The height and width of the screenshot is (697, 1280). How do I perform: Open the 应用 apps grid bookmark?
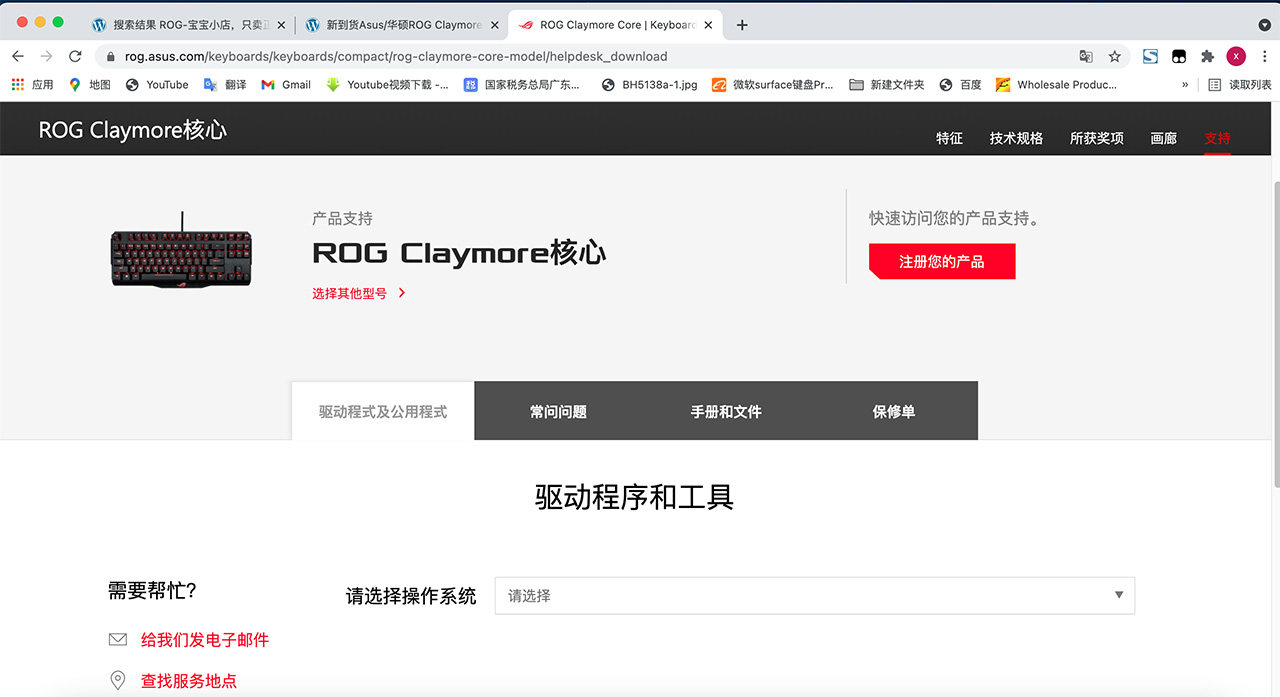point(32,85)
